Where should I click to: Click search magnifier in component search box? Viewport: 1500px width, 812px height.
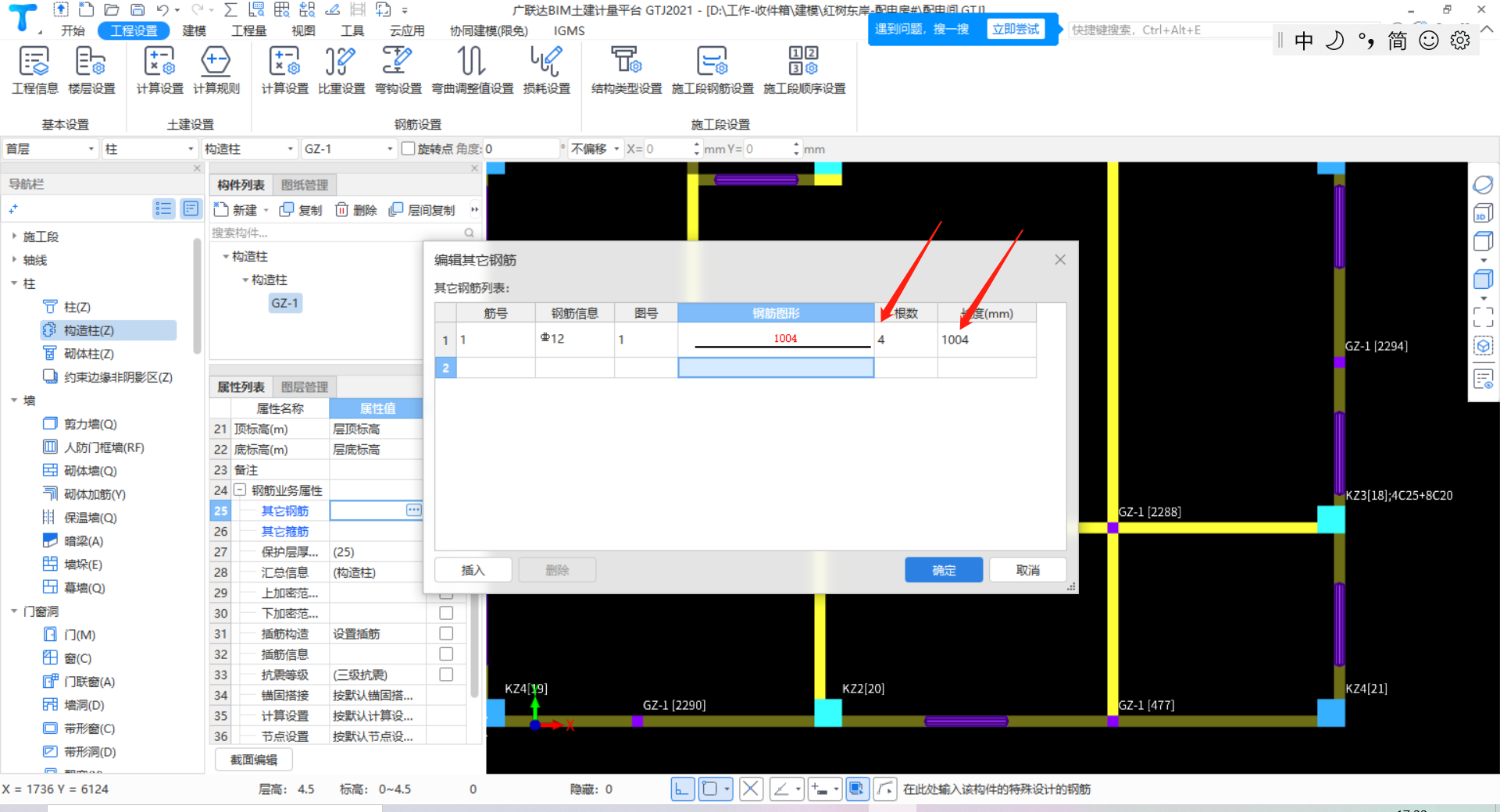point(470,233)
